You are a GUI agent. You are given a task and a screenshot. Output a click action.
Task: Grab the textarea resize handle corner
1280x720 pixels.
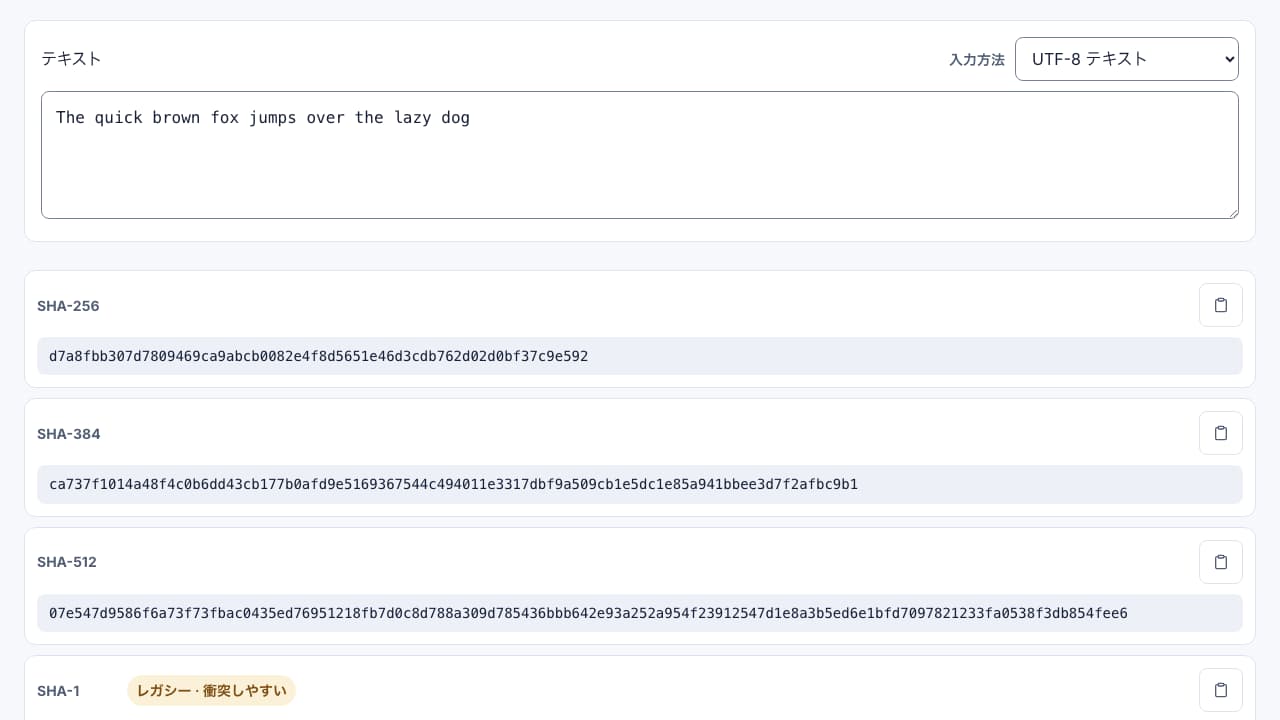[x=1232, y=212]
